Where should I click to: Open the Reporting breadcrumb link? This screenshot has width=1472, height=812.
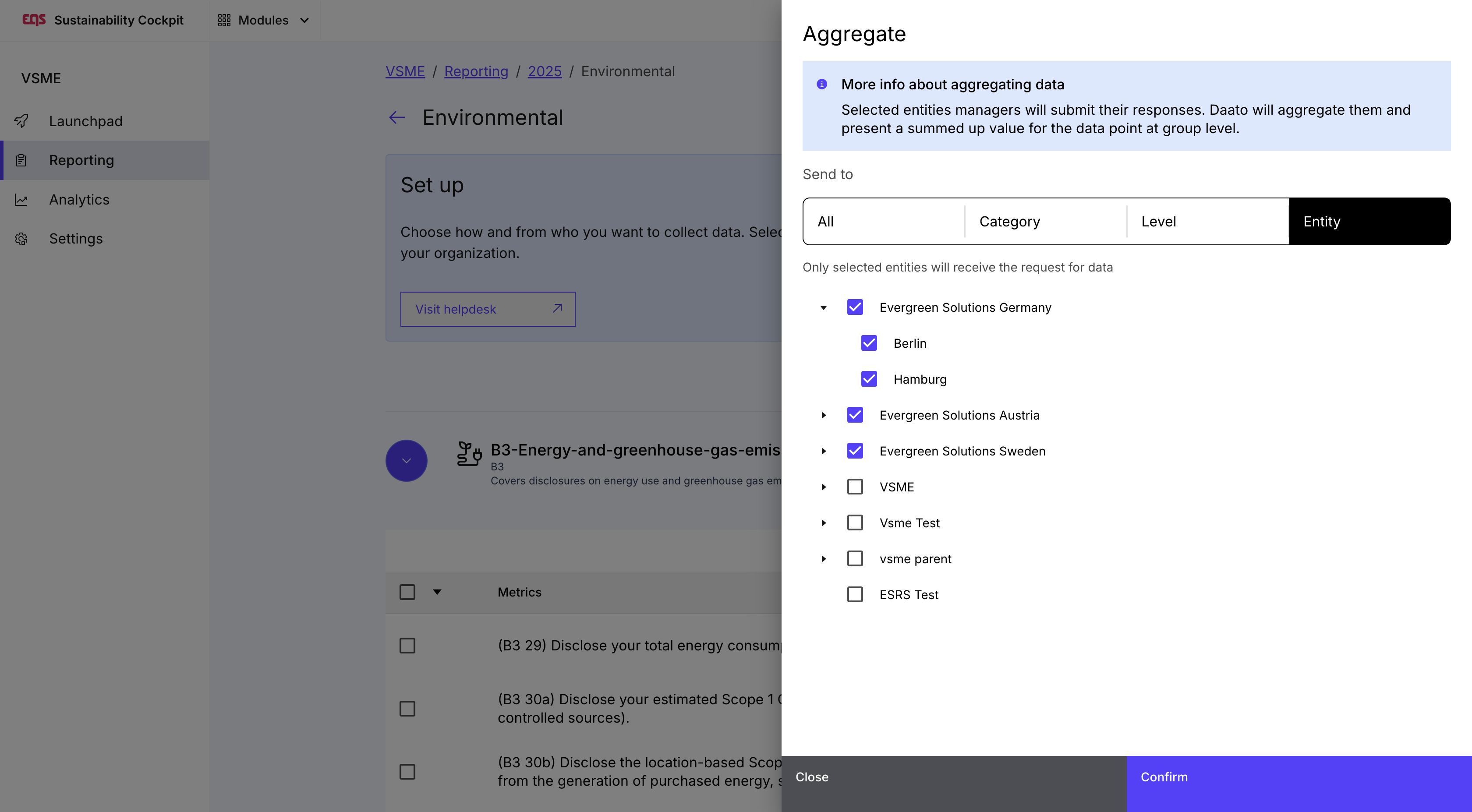click(476, 71)
